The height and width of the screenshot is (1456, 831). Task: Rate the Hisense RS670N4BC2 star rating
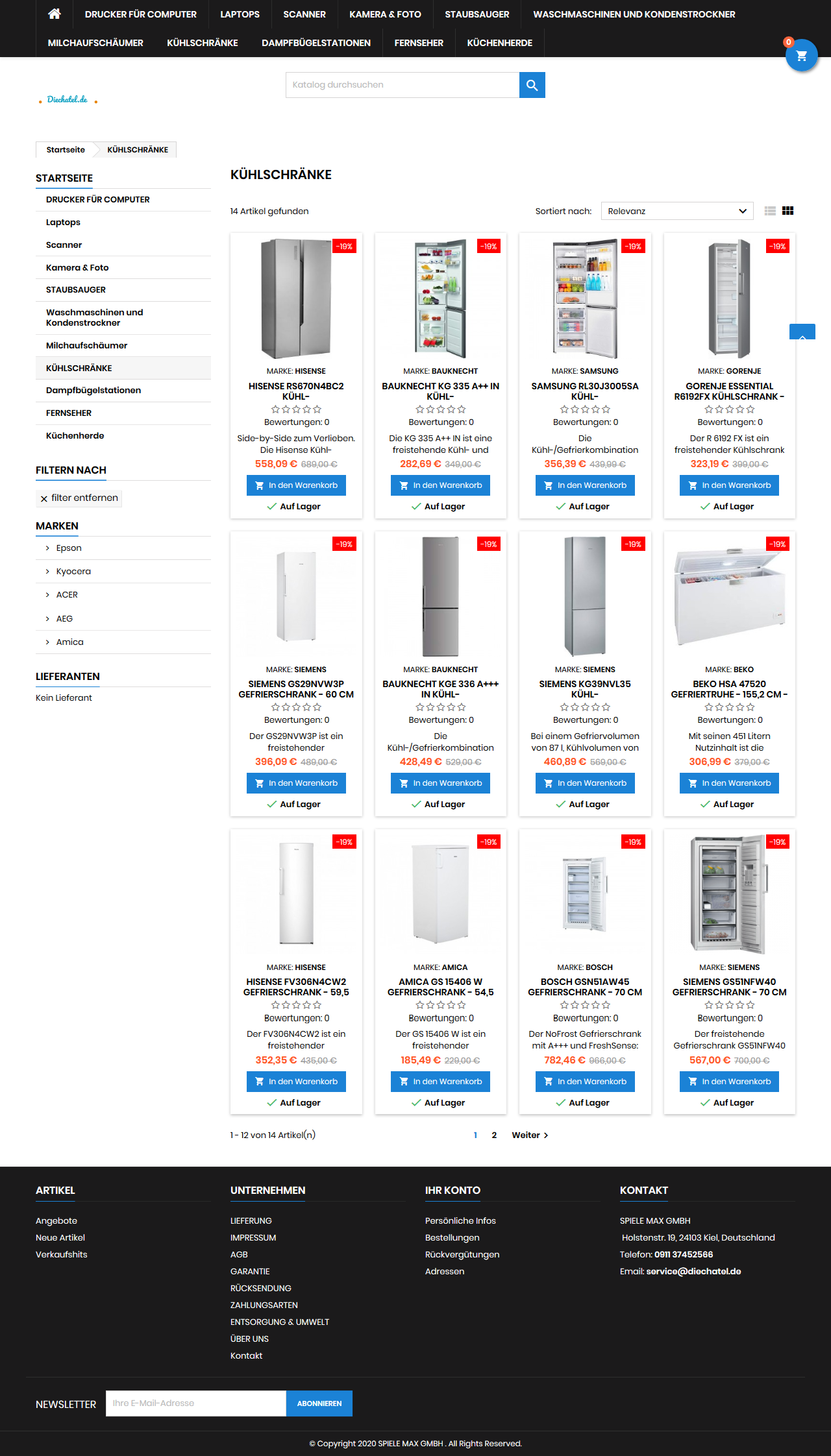coord(296,409)
